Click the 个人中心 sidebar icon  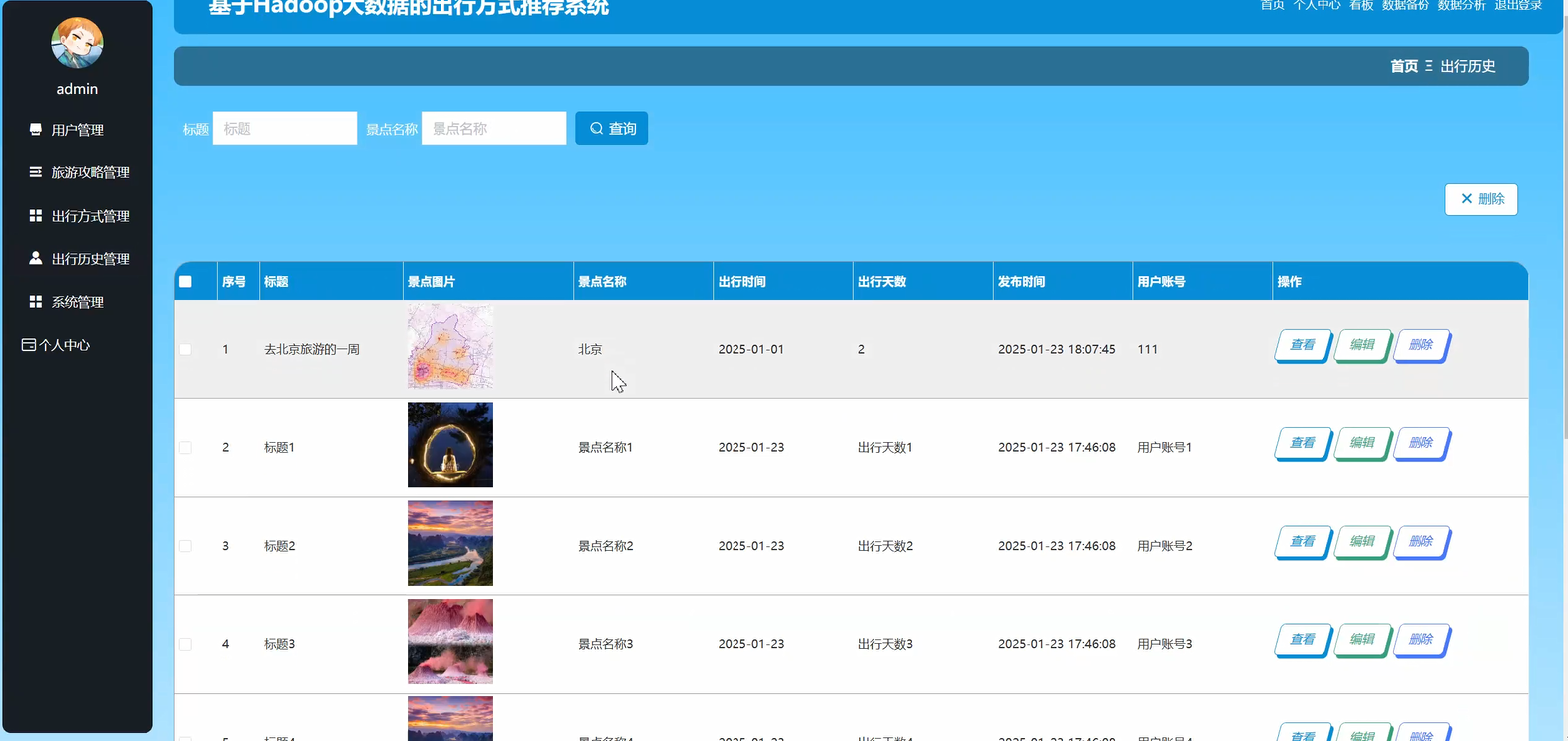(x=29, y=345)
